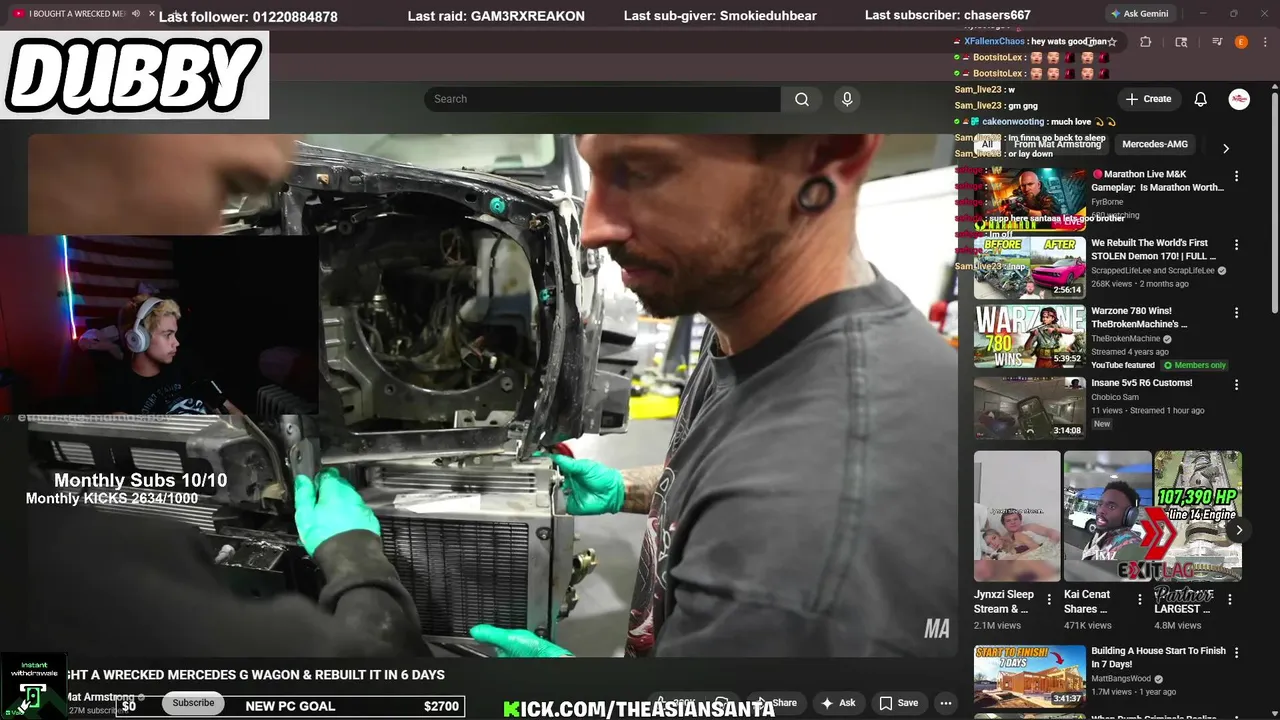Screen dimensions: 1280x720
Task: Open YouTube notifications bell
Action: (1201, 99)
